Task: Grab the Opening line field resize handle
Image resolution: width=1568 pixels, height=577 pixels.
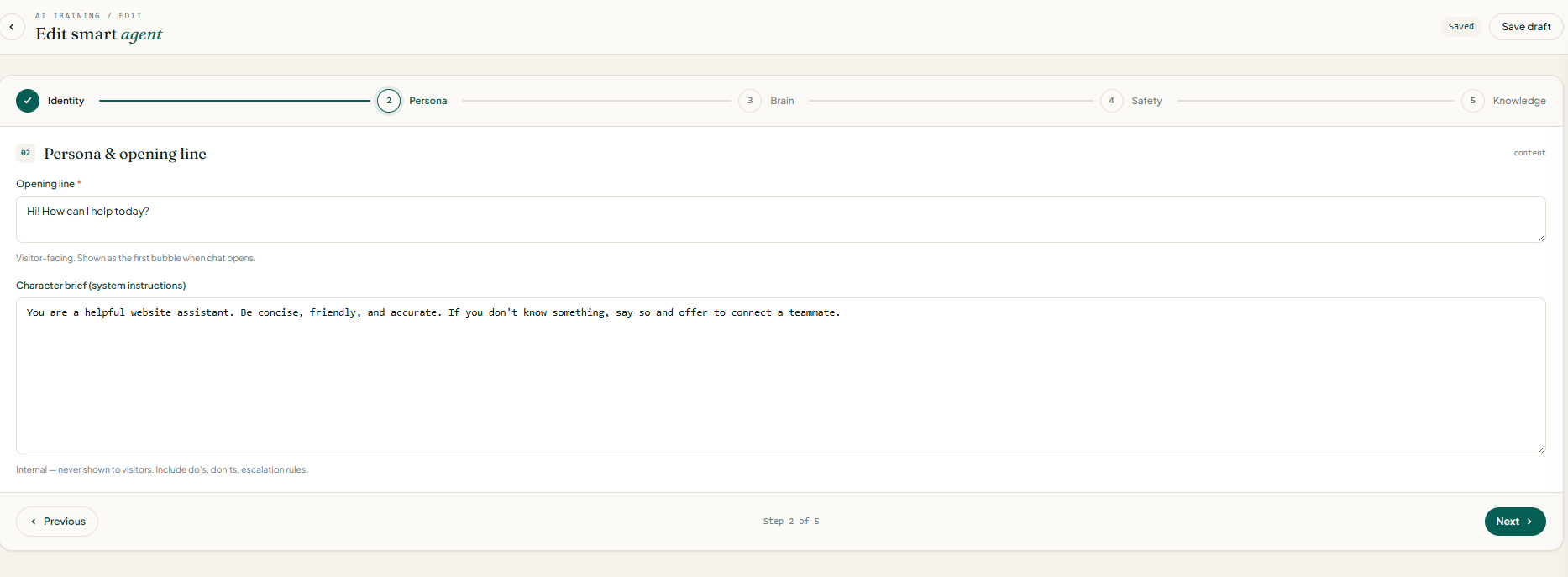Action: pyautogui.click(x=1541, y=238)
